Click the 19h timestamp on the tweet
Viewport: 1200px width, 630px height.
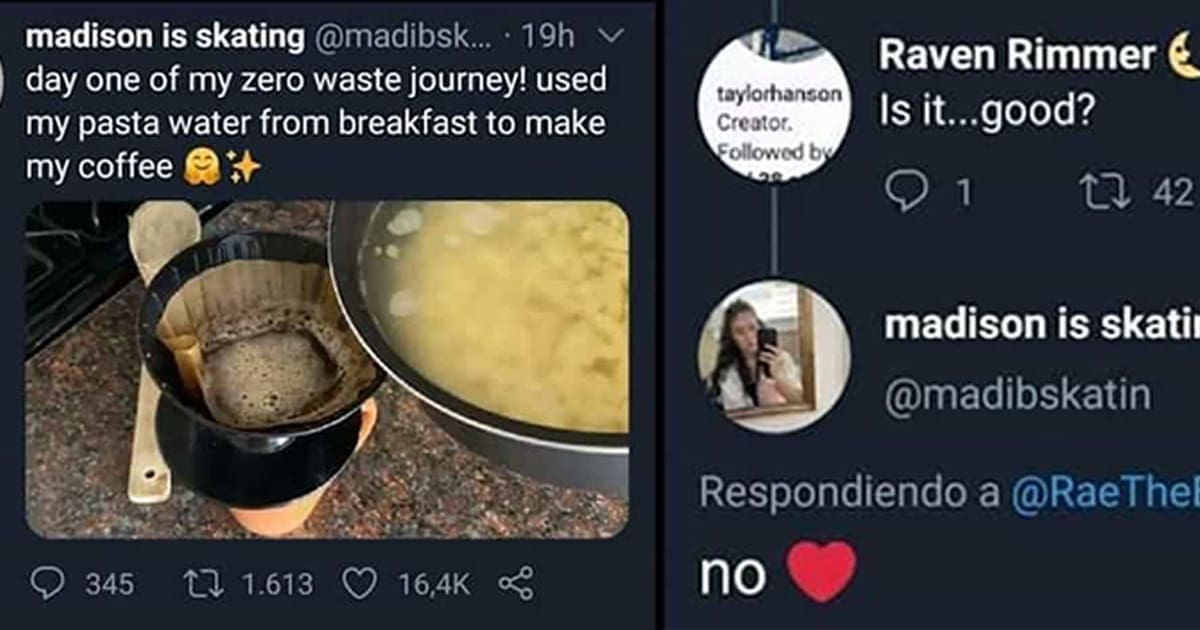(x=548, y=37)
